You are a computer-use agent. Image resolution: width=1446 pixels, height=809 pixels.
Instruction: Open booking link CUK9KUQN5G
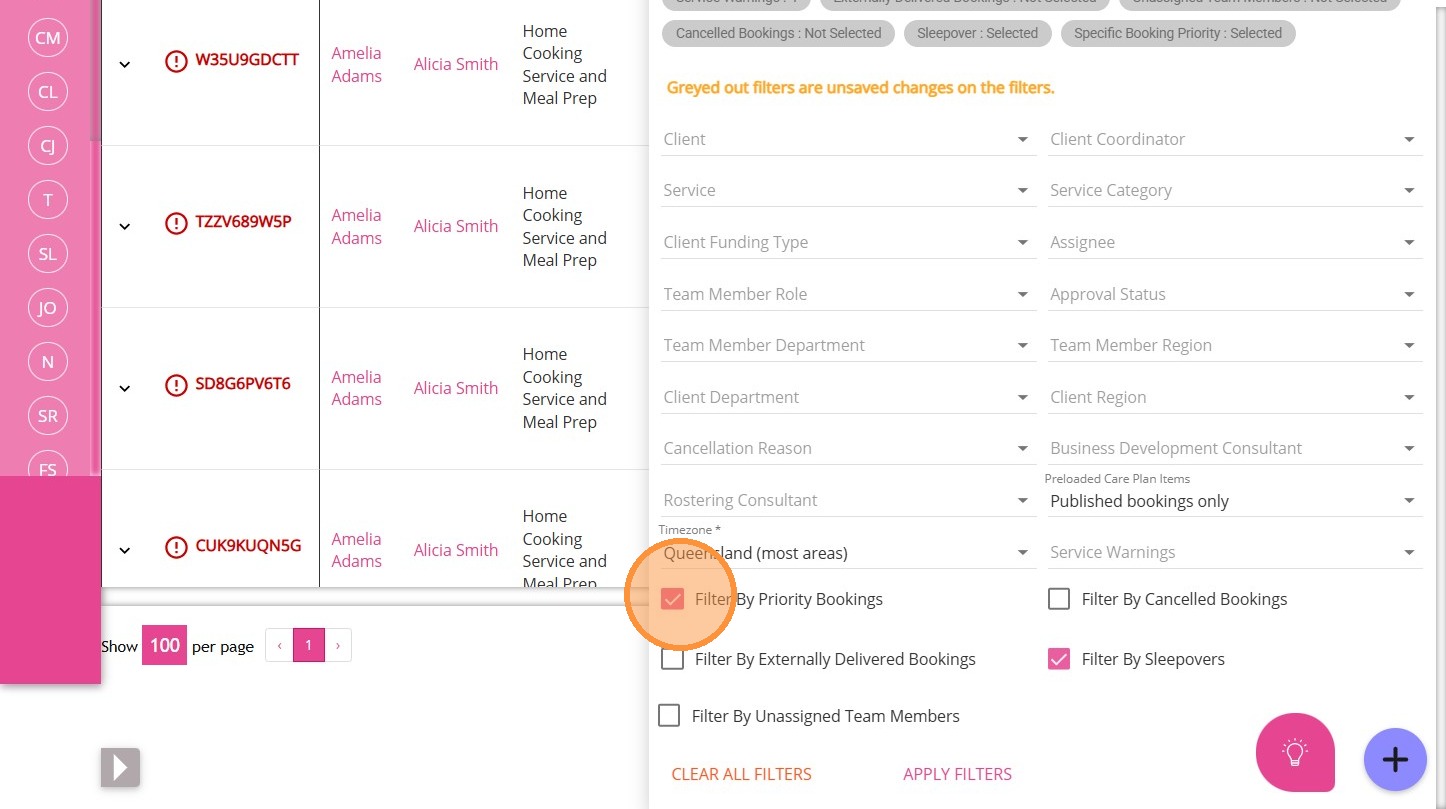248,546
